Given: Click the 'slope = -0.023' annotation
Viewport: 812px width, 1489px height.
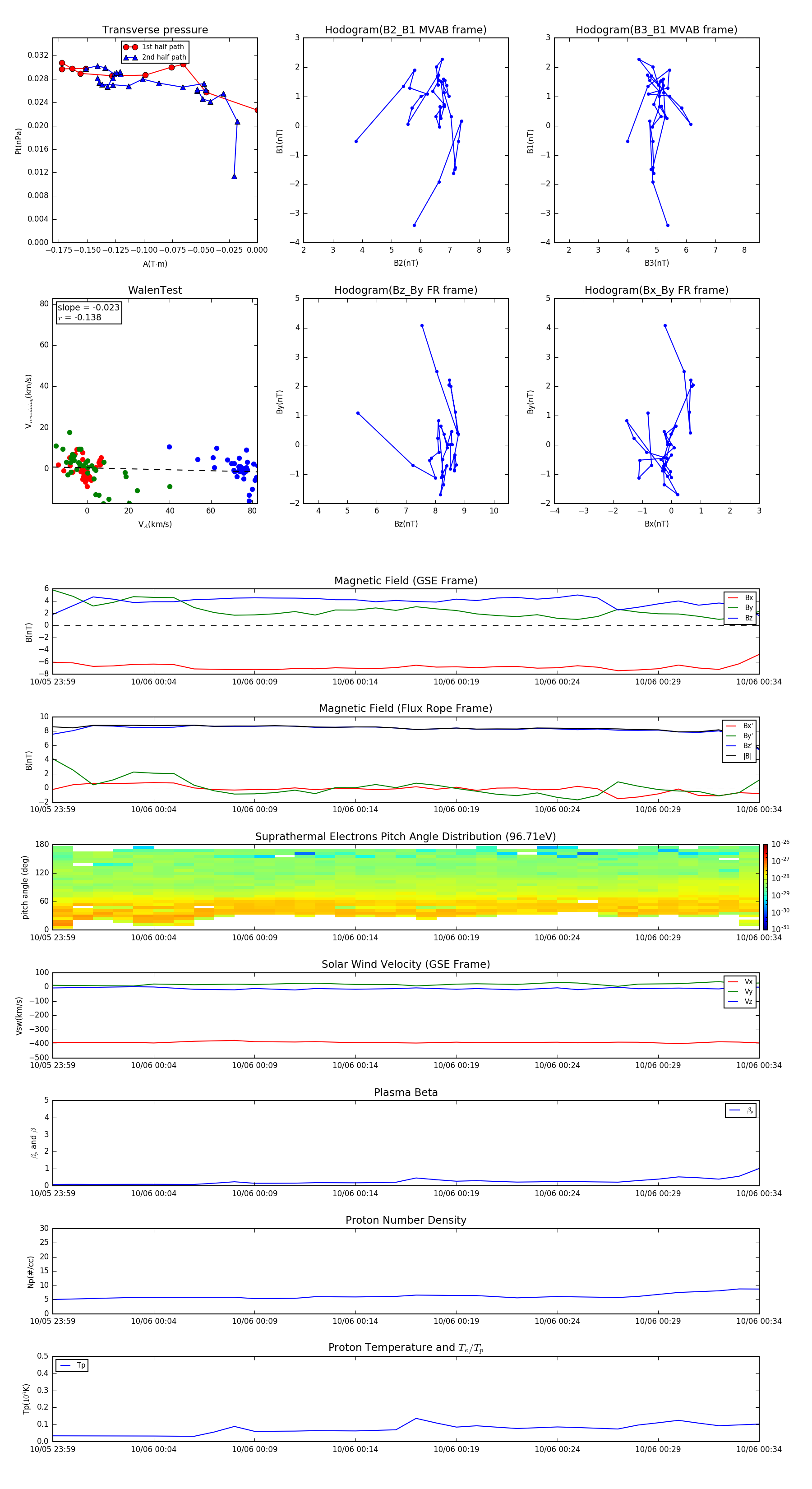Looking at the screenshot, I should tap(88, 308).
